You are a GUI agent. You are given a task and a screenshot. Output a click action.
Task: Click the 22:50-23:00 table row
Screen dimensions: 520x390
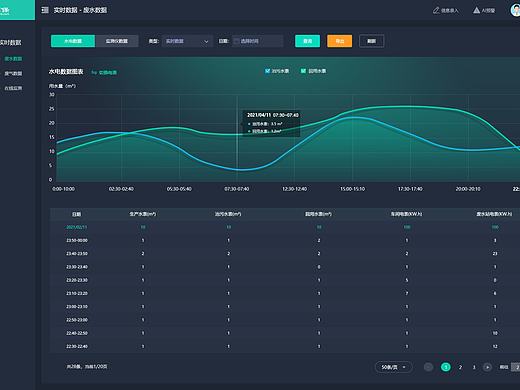point(285,320)
